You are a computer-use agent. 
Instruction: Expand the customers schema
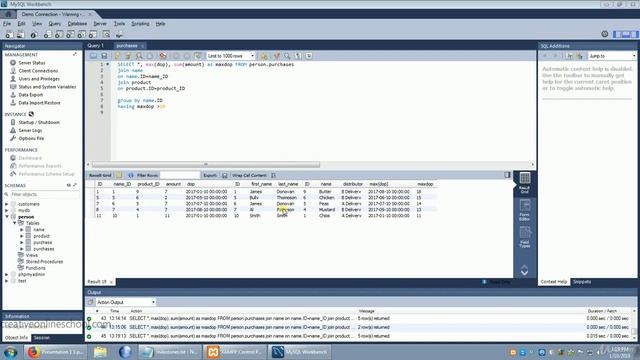click(x=7, y=204)
